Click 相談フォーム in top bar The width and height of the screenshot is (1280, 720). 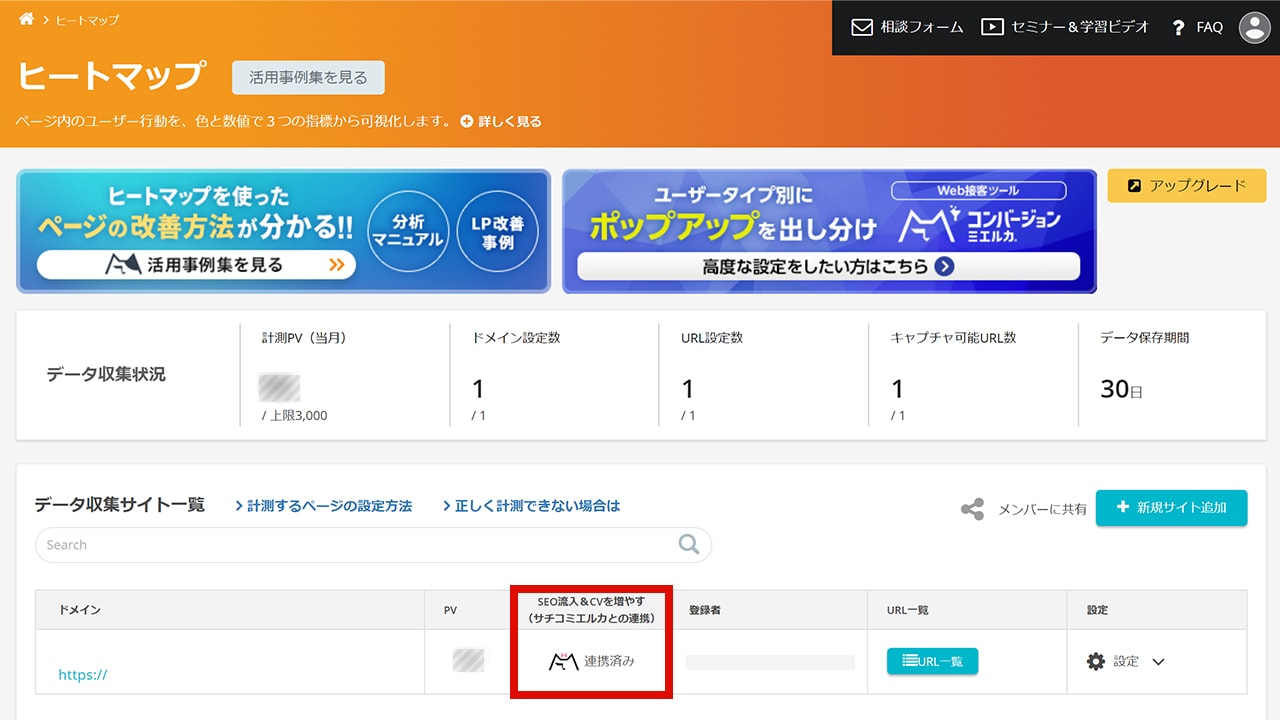click(922, 27)
